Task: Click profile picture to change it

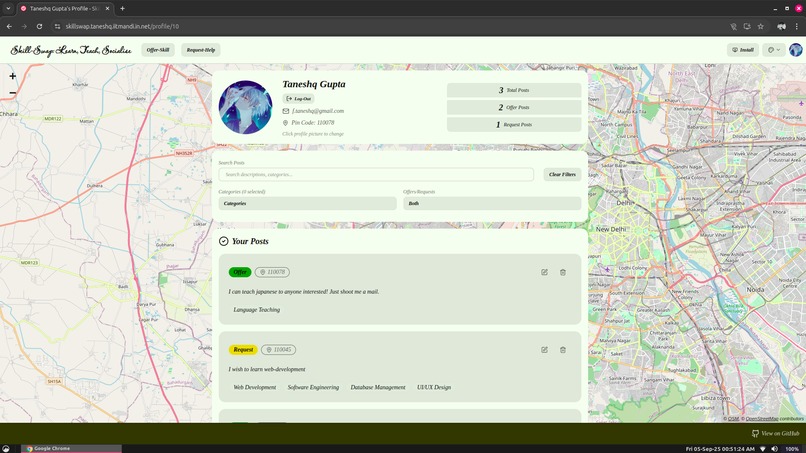Action: point(245,107)
